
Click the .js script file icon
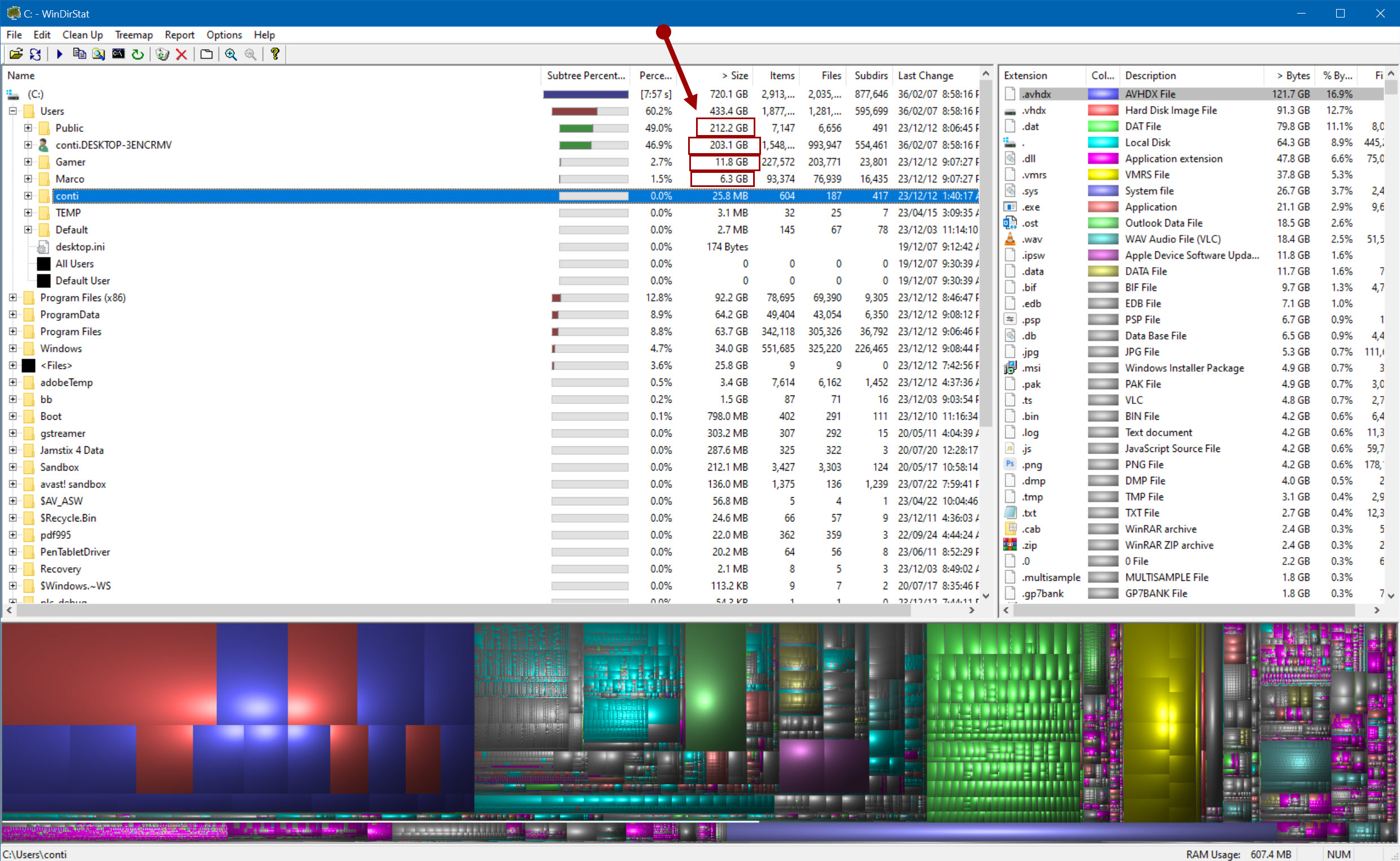(x=1010, y=448)
